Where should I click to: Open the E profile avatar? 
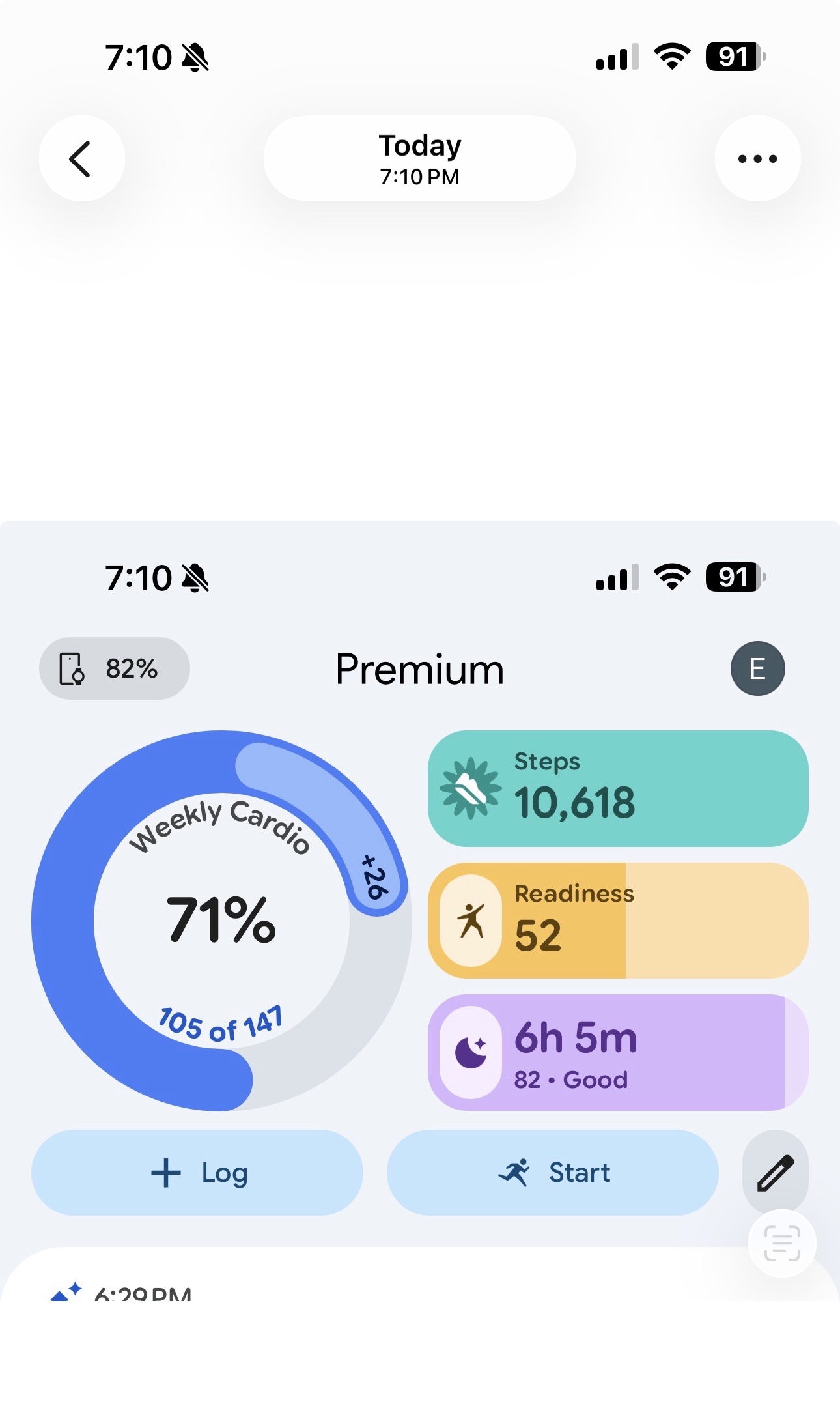pos(757,668)
